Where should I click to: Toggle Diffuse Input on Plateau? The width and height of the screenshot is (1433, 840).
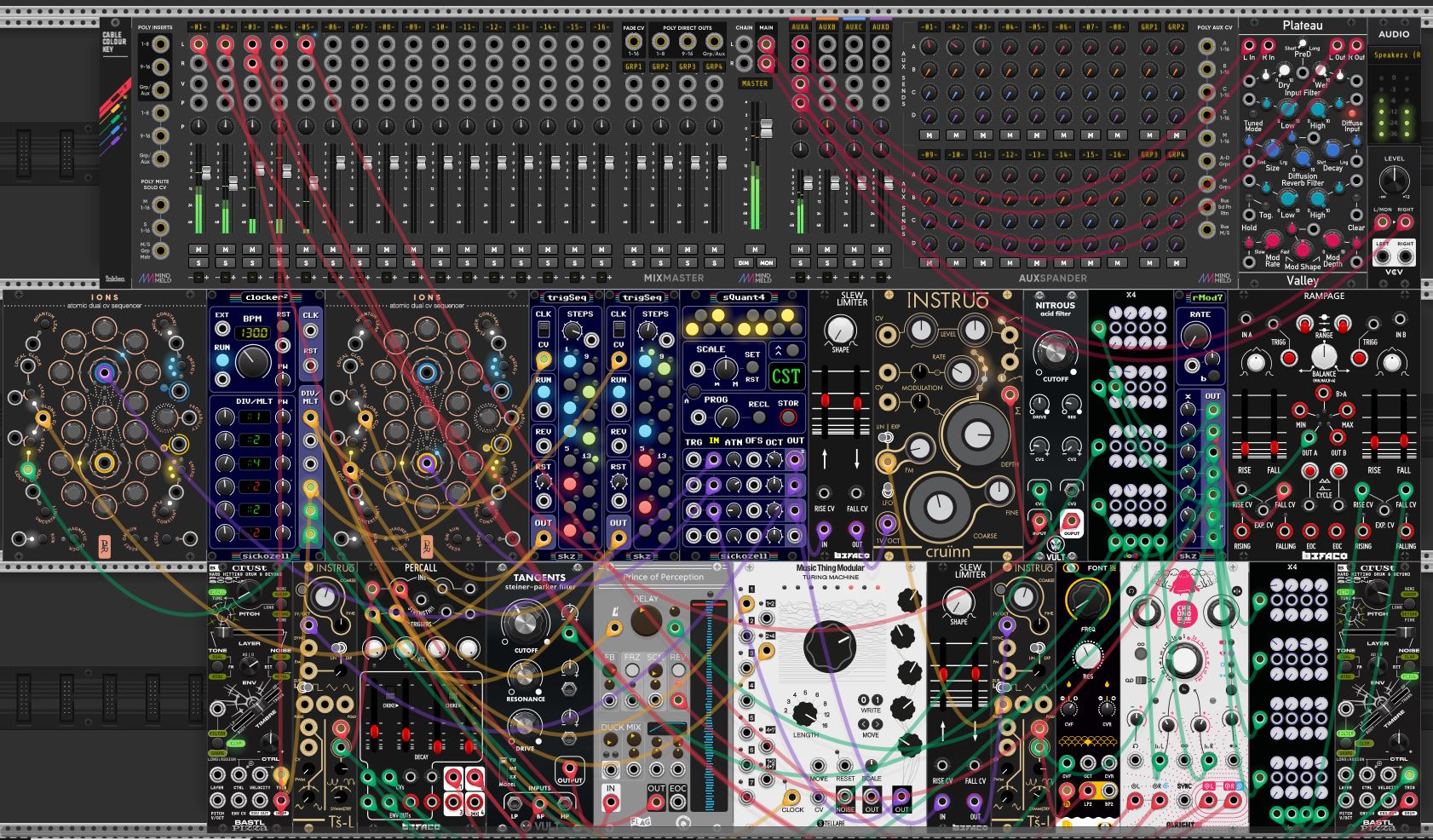(1352, 113)
